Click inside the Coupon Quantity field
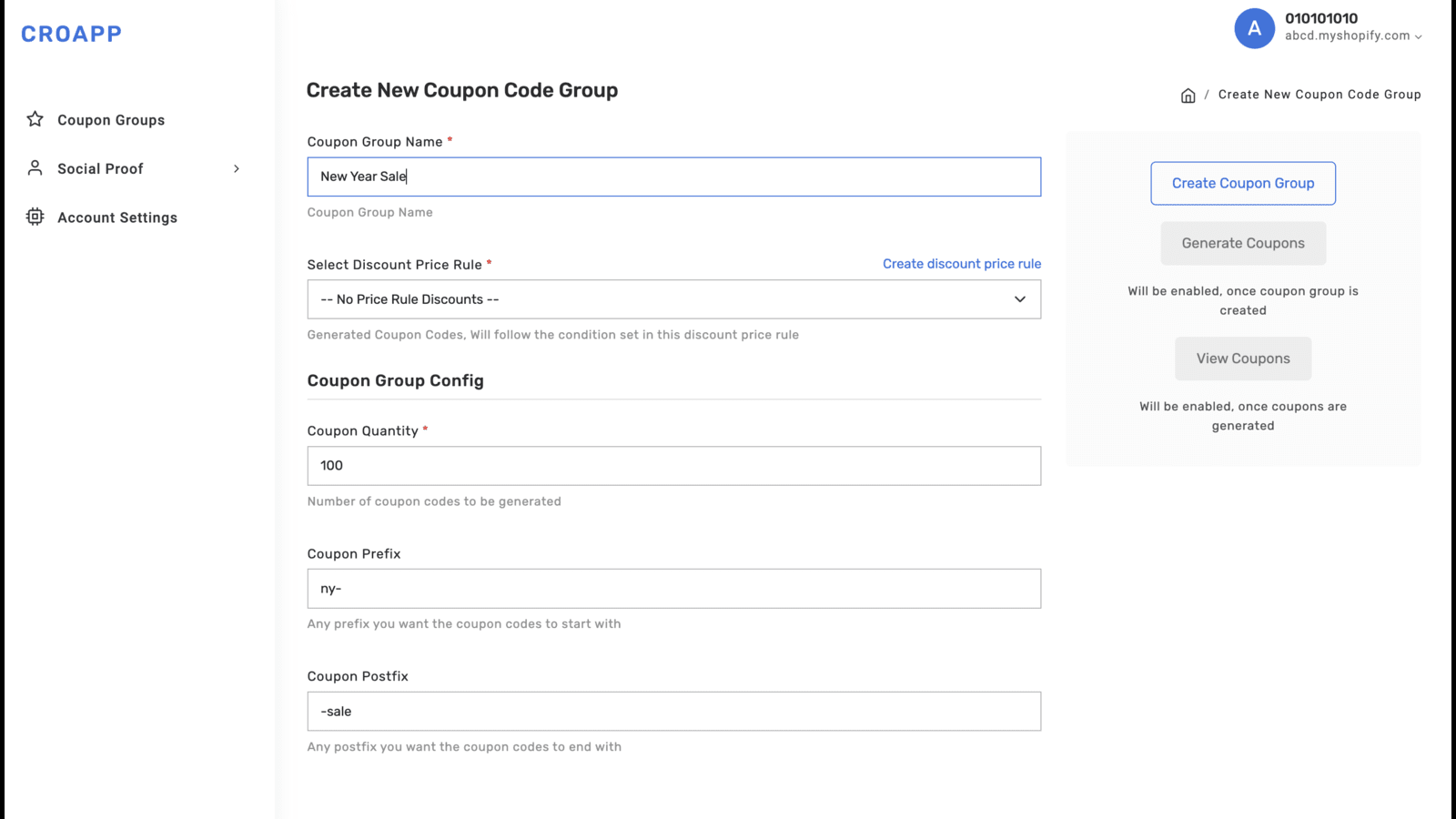The height and width of the screenshot is (819, 1456). [673, 465]
